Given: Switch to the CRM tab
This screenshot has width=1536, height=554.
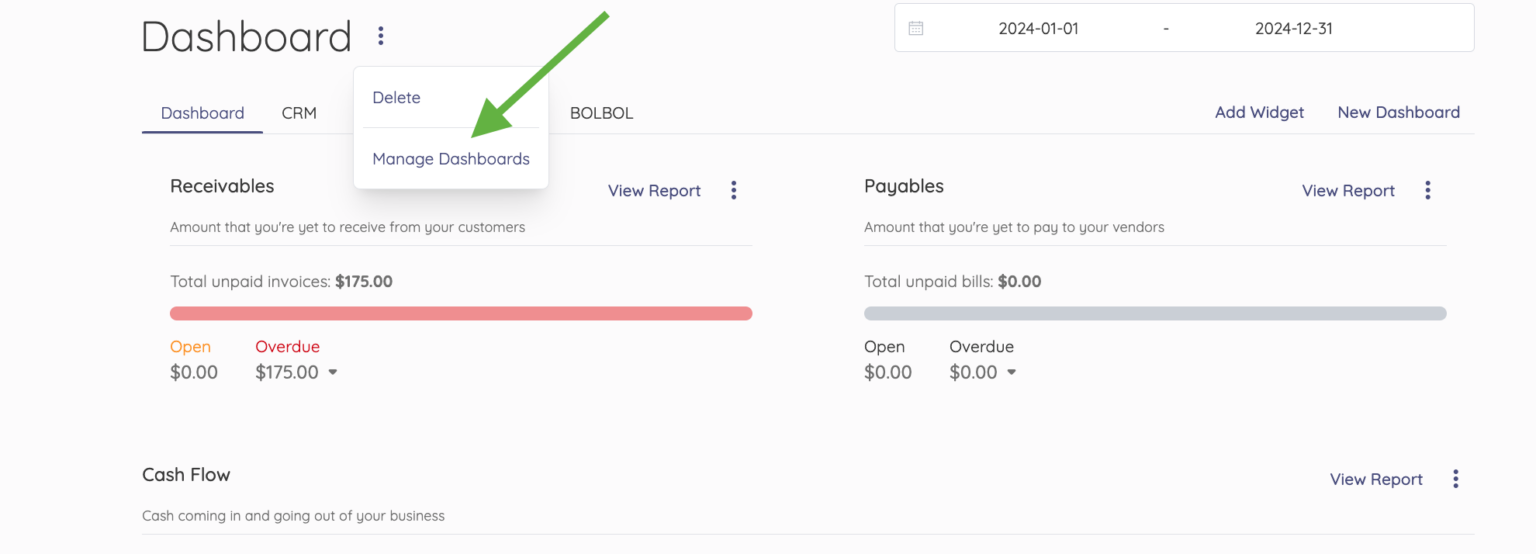Looking at the screenshot, I should [299, 113].
